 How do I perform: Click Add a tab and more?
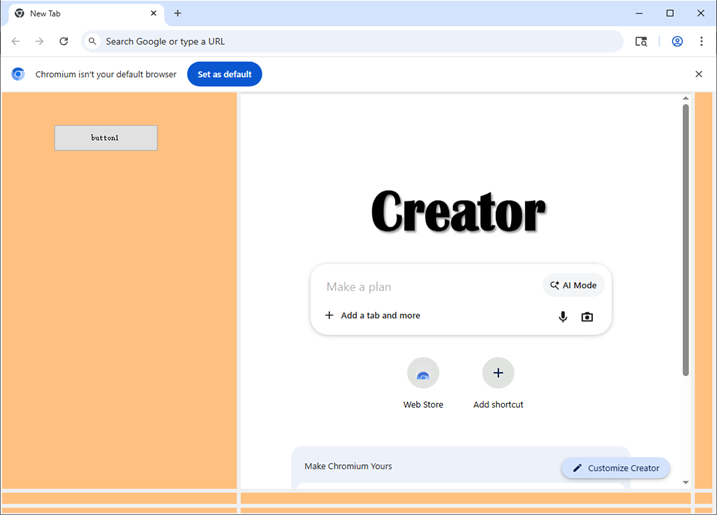pos(372,316)
